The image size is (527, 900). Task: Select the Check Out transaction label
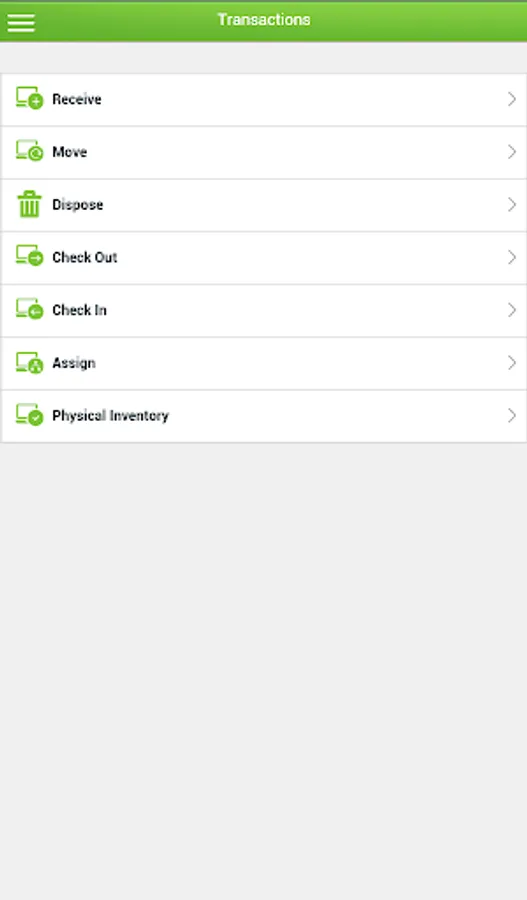click(85, 257)
